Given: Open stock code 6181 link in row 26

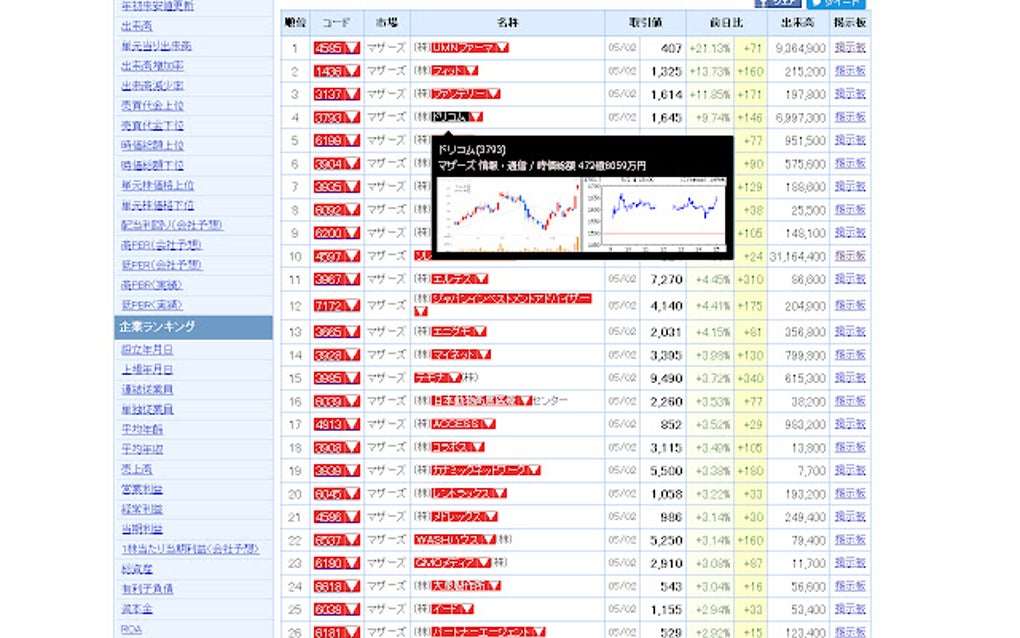Looking at the screenshot, I should pyautogui.click(x=329, y=632).
